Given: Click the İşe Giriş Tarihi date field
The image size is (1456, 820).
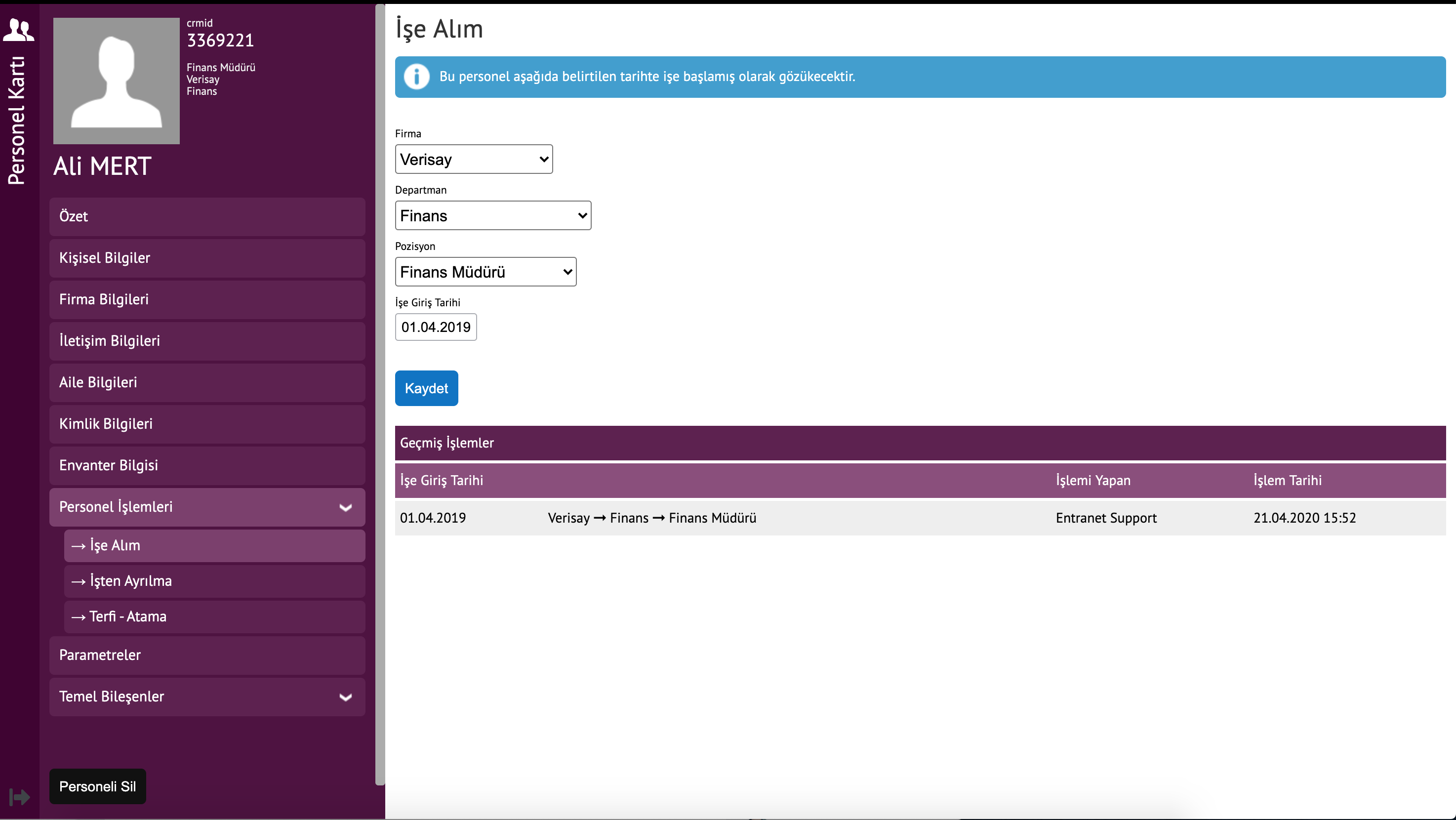Looking at the screenshot, I should (x=436, y=327).
